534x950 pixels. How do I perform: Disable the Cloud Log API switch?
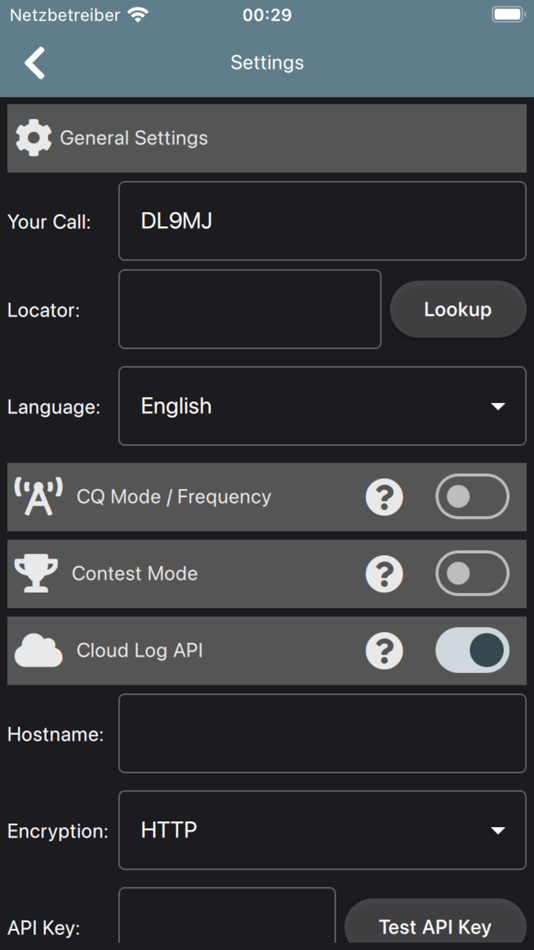[x=472, y=650]
